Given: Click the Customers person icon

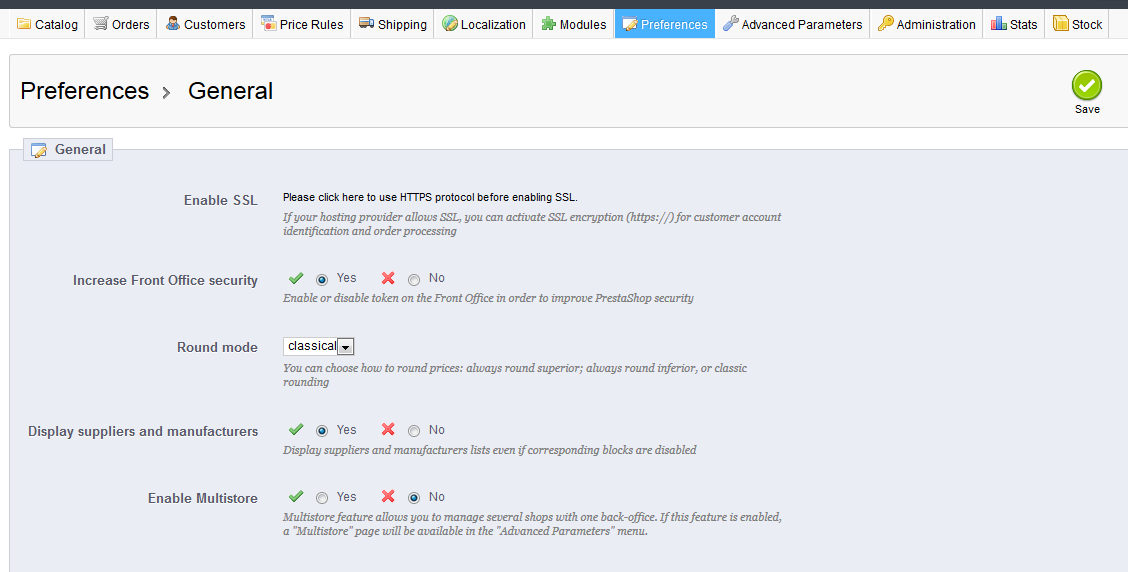Looking at the screenshot, I should point(173,24).
